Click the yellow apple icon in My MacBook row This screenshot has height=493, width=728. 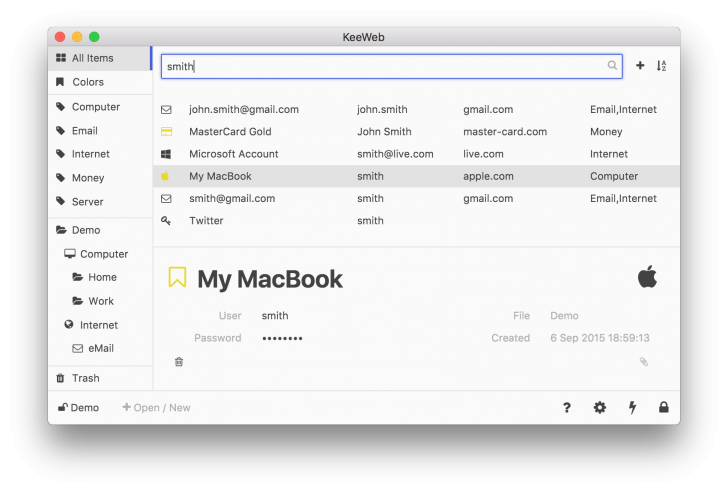point(165,176)
